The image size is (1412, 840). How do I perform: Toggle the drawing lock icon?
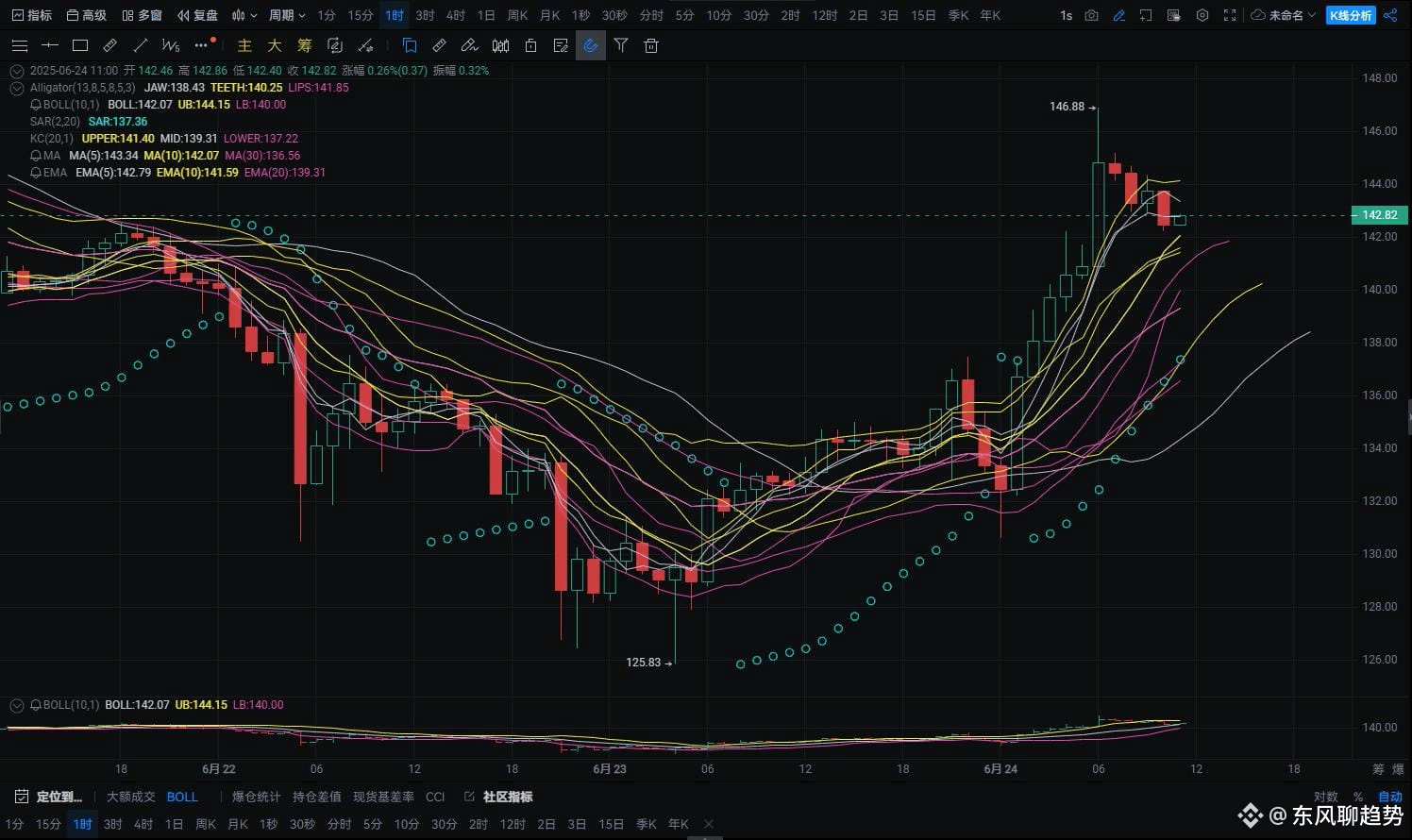530,45
